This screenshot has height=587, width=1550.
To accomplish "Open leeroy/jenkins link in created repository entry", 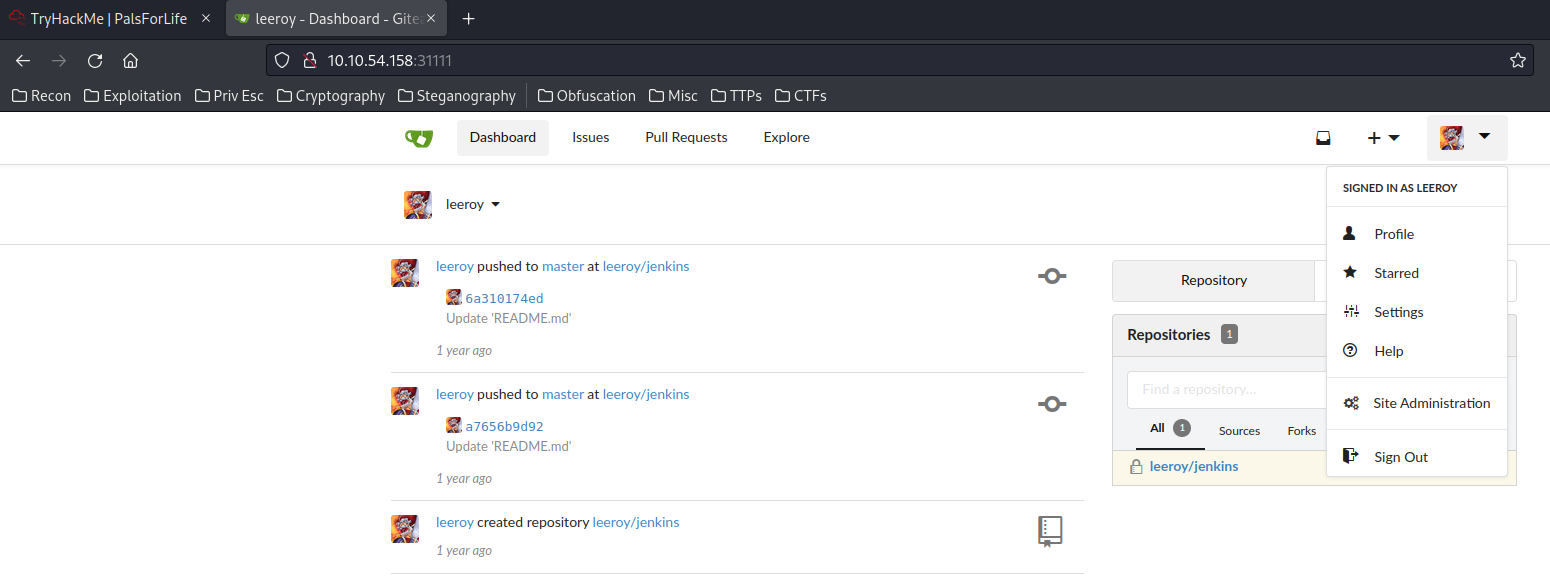I will (x=636, y=523).
